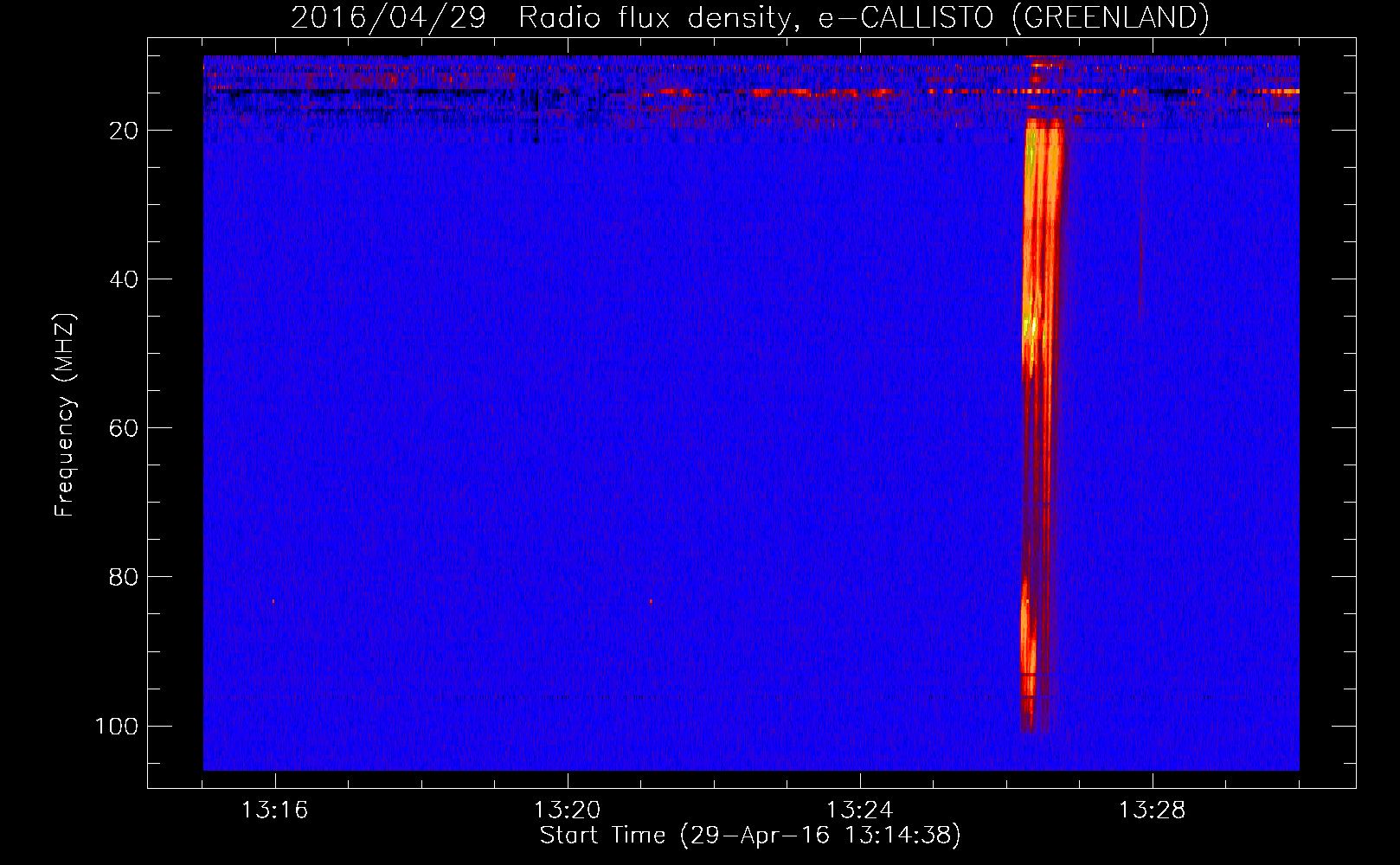Click the 80 MHz frequency tick label
Viewport: 1400px width, 865px height.
point(124,577)
